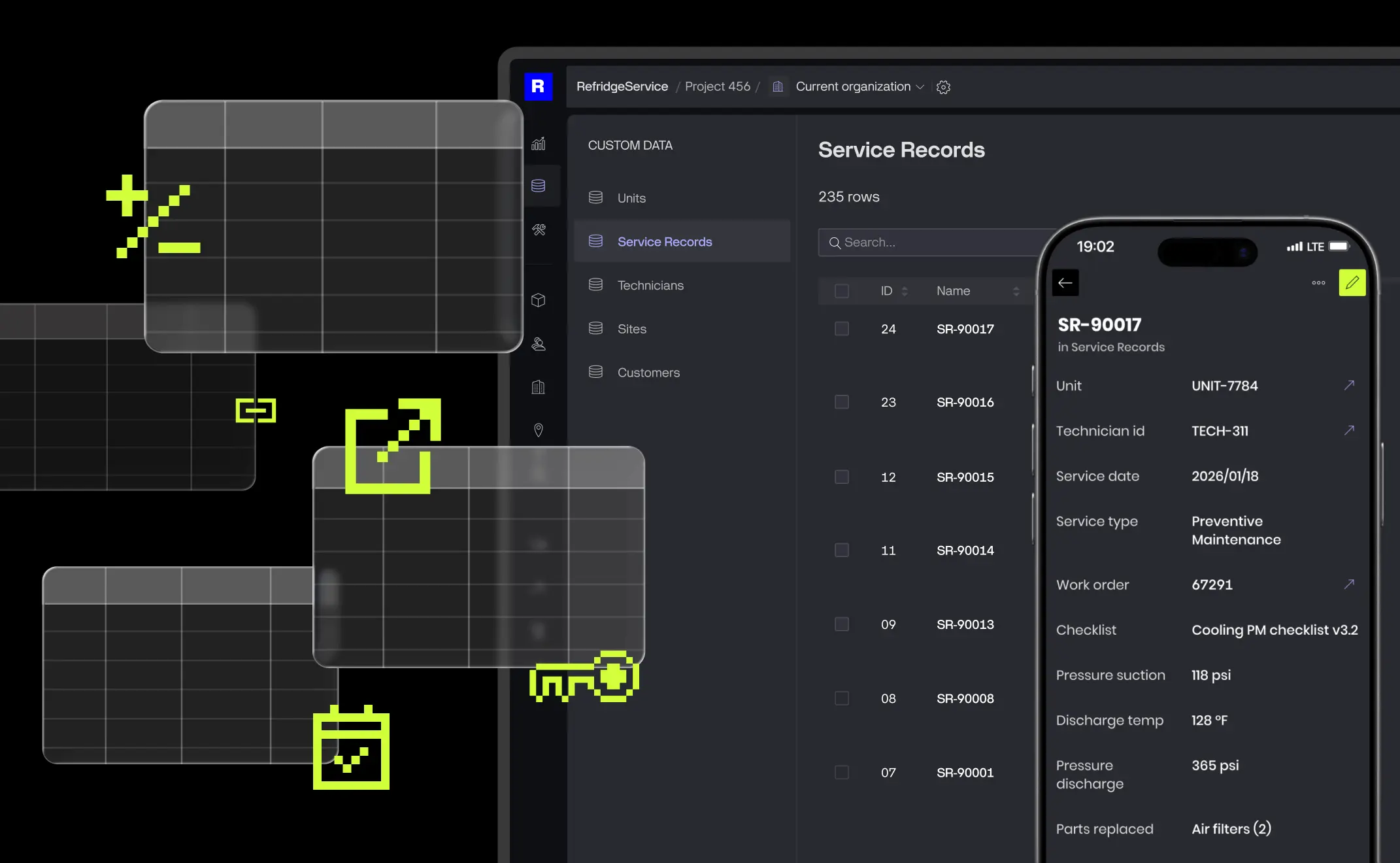This screenshot has width=1400, height=863.
Task: Open the analytics charts panel in the sidebar
Action: (x=539, y=144)
